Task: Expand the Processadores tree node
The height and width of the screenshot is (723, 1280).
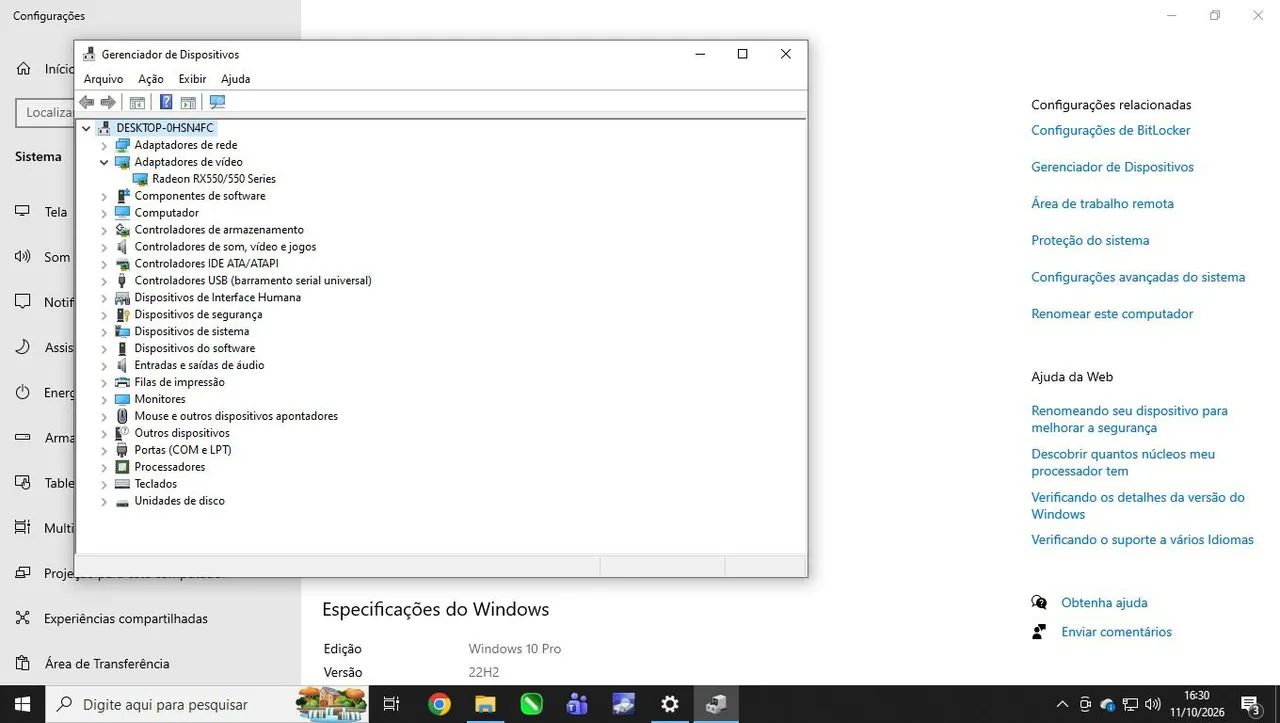Action: coord(104,467)
